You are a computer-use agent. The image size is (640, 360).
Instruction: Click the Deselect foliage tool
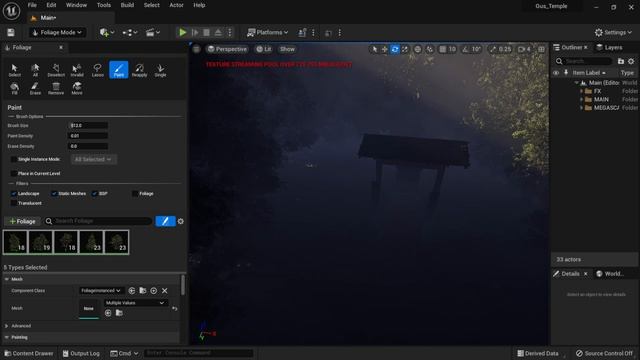pos(56,70)
